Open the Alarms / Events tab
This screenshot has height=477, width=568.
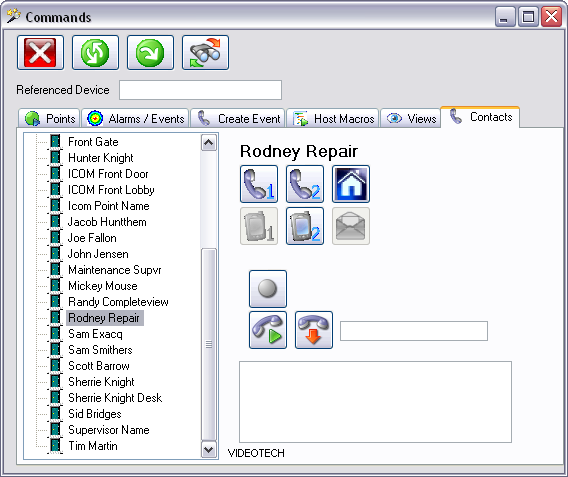[135, 118]
